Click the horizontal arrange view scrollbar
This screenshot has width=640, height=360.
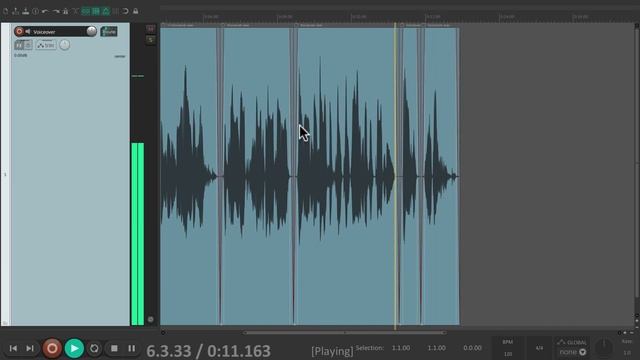(344, 333)
